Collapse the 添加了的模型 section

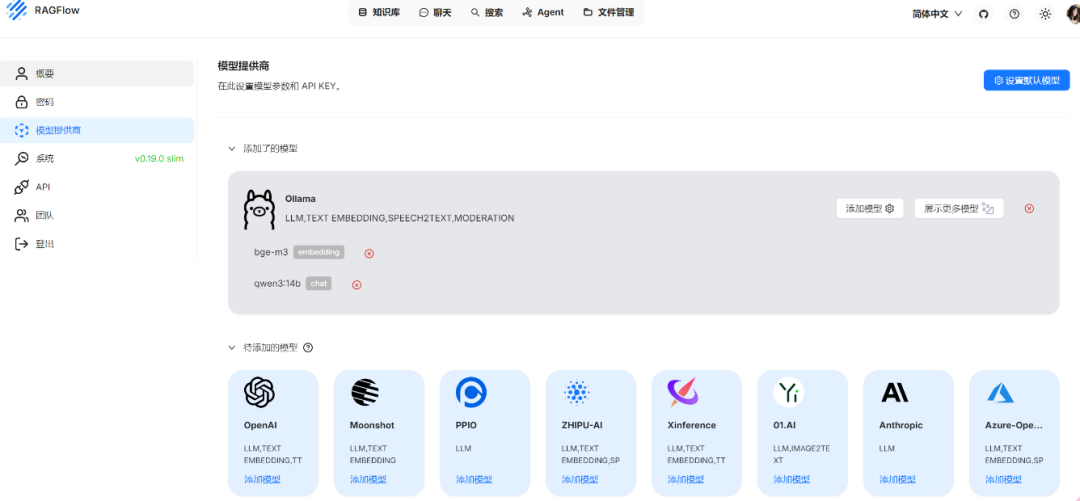pos(232,148)
